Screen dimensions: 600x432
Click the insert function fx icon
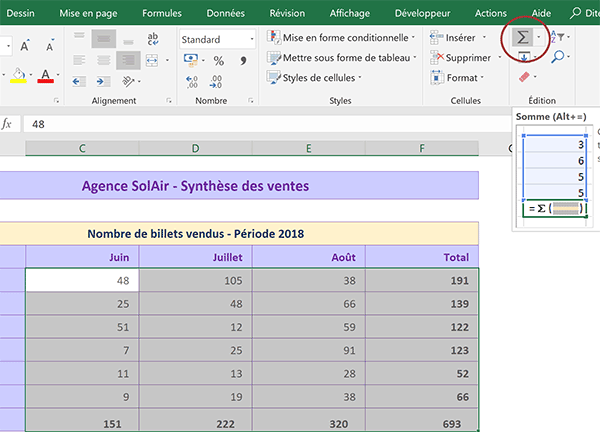tap(7, 124)
